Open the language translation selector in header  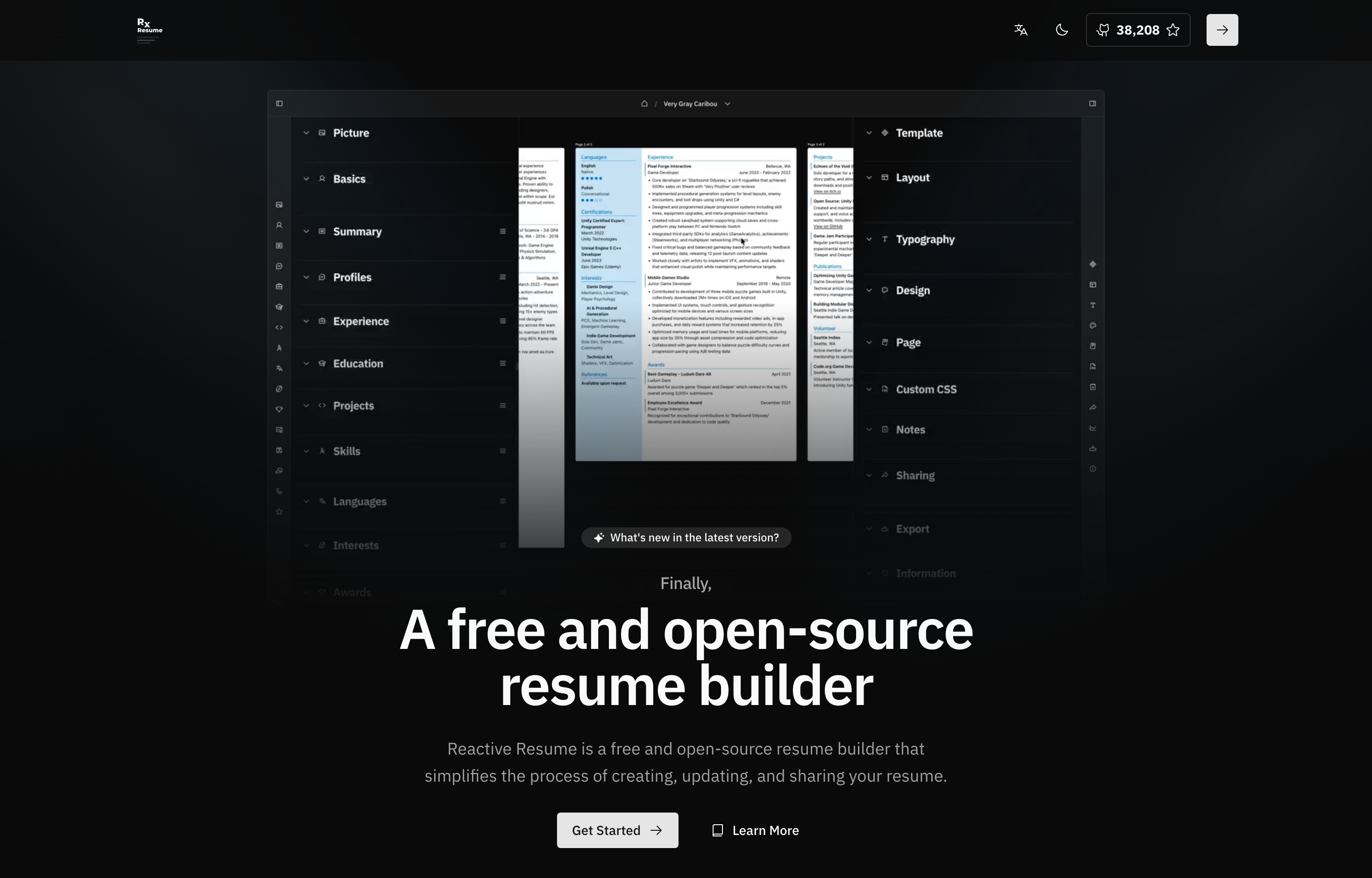click(1021, 29)
